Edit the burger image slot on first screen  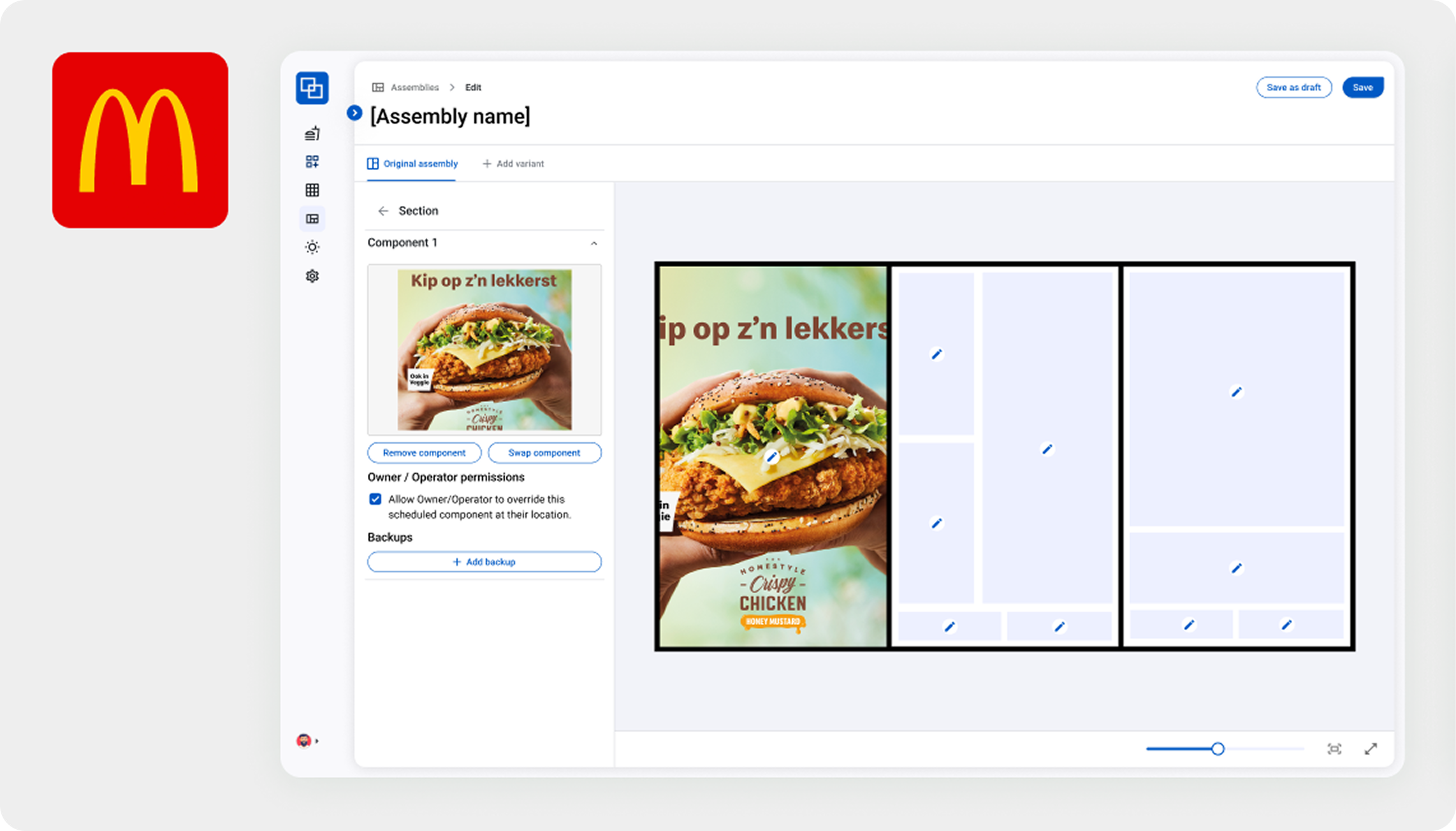pyautogui.click(x=771, y=457)
